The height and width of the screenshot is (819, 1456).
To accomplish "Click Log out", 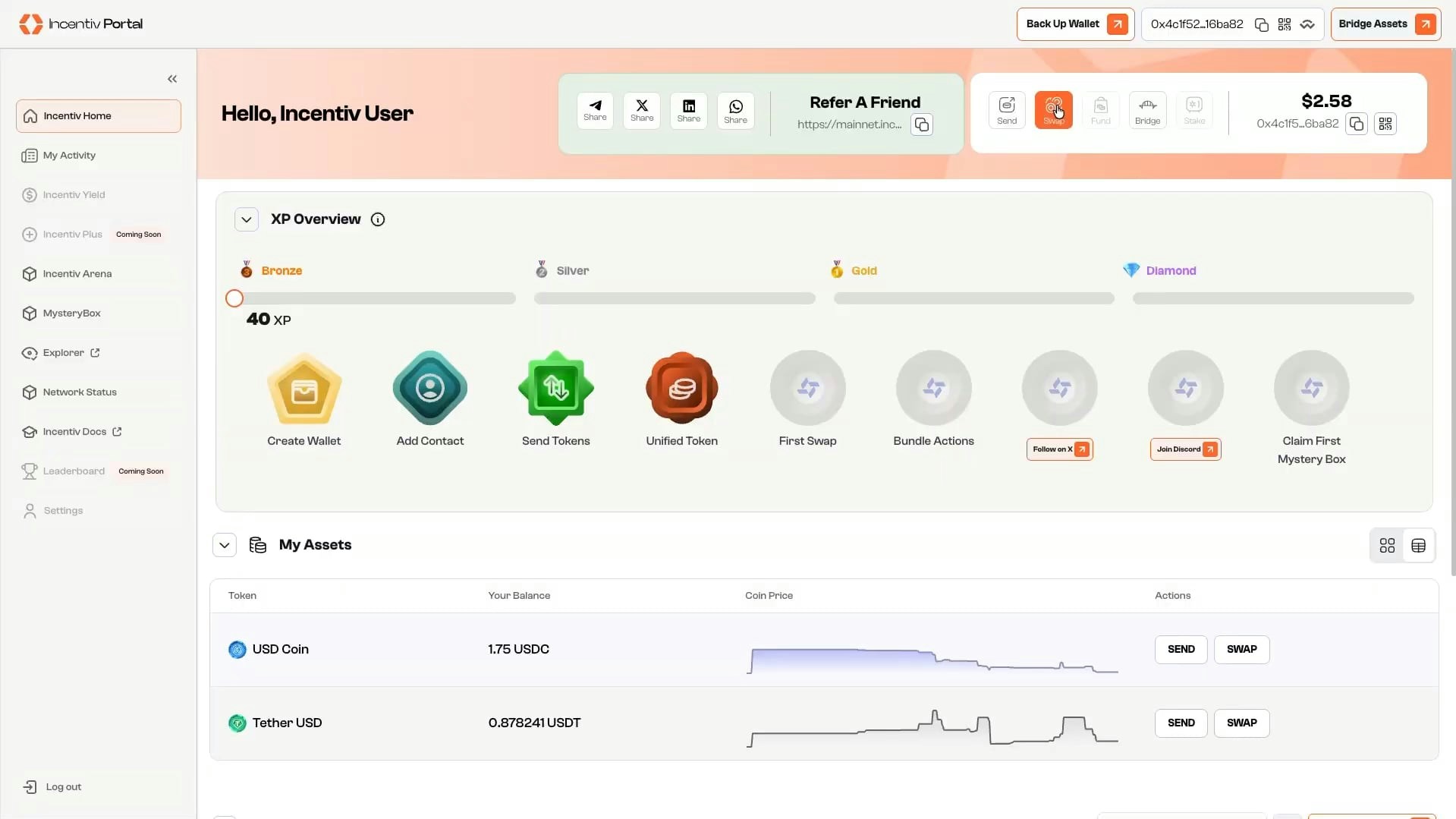I will pyautogui.click(x=99, y=787).
